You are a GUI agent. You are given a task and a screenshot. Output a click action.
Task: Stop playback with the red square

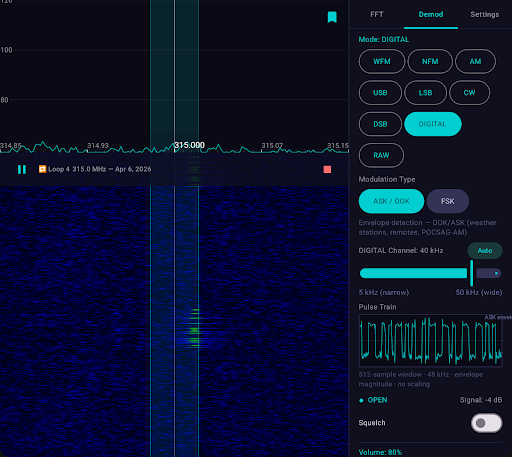(x=327, y=169)
